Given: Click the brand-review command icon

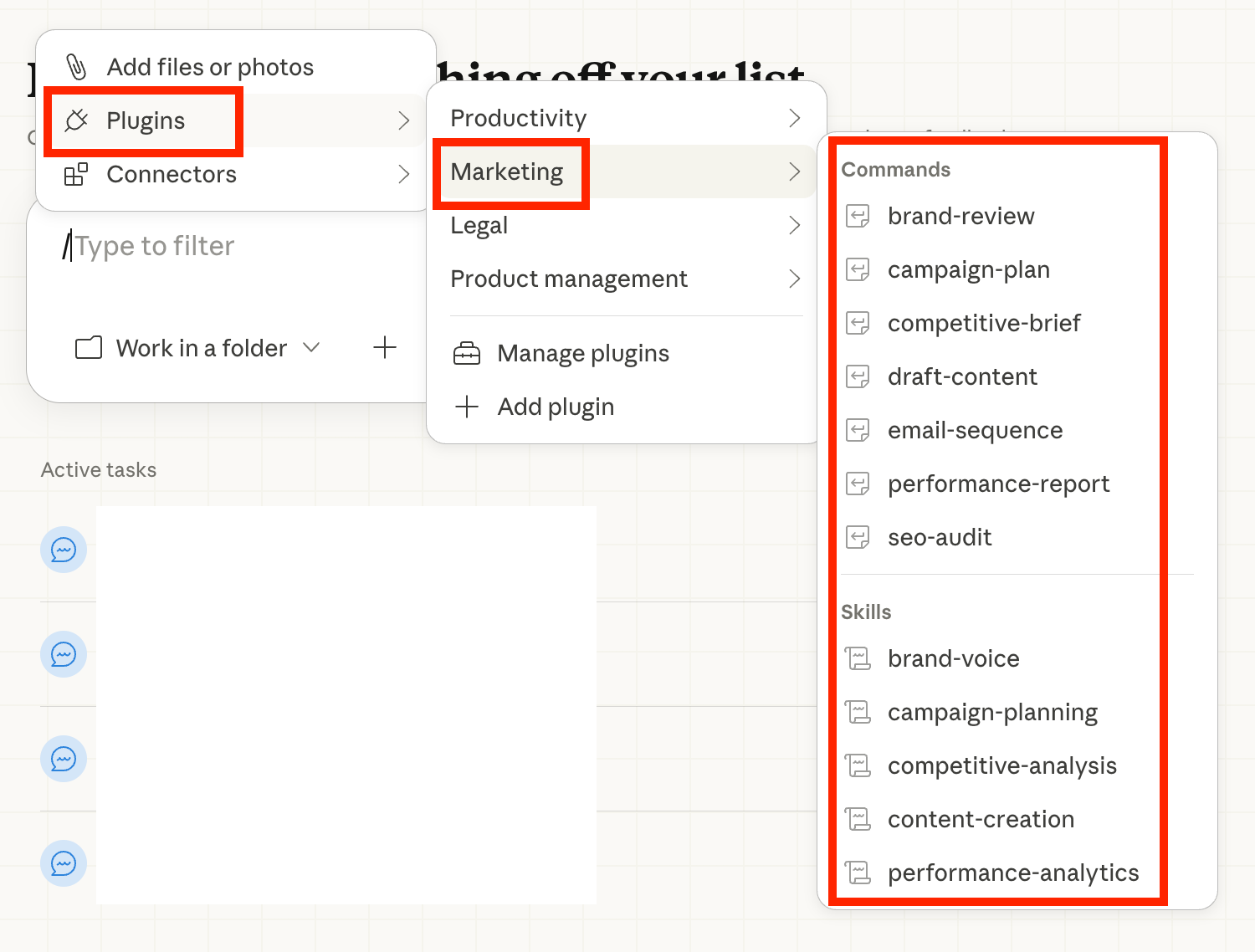Looking at the screenshot, I should [858, 217].
